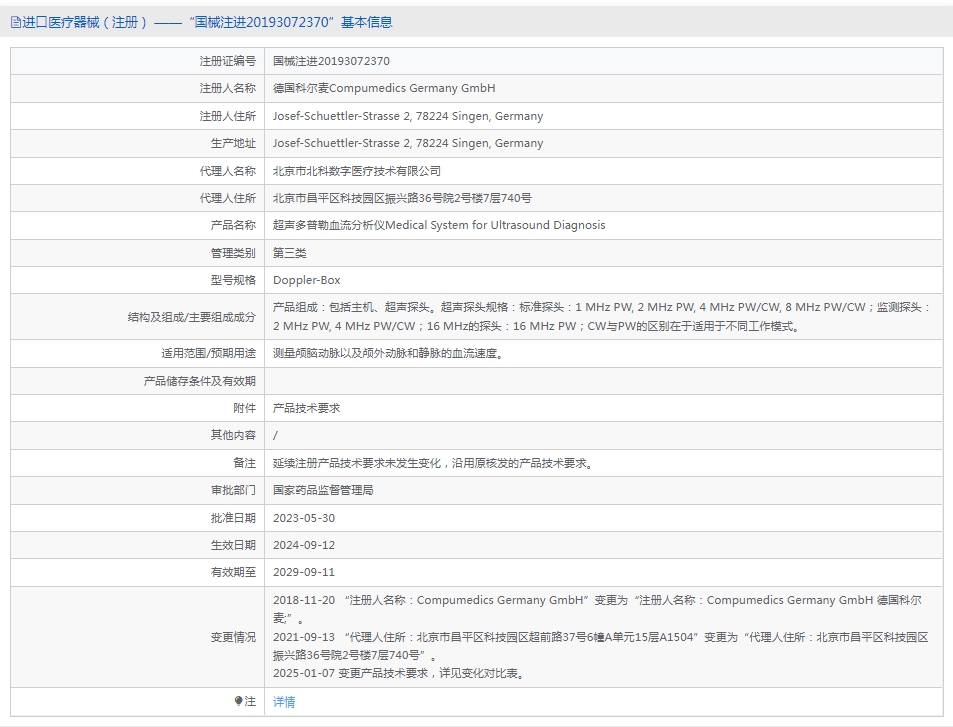Click the expiry date 2029-09-11
Viewport: 953px width, 727px height.
(304, 572)
